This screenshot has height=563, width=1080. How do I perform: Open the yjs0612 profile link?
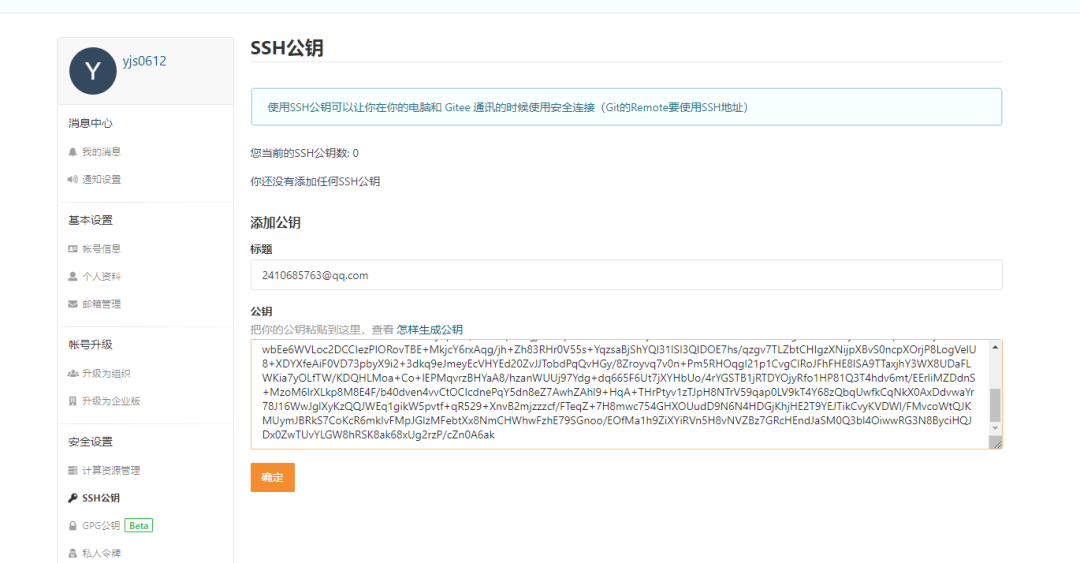click(x=145, y=61)
